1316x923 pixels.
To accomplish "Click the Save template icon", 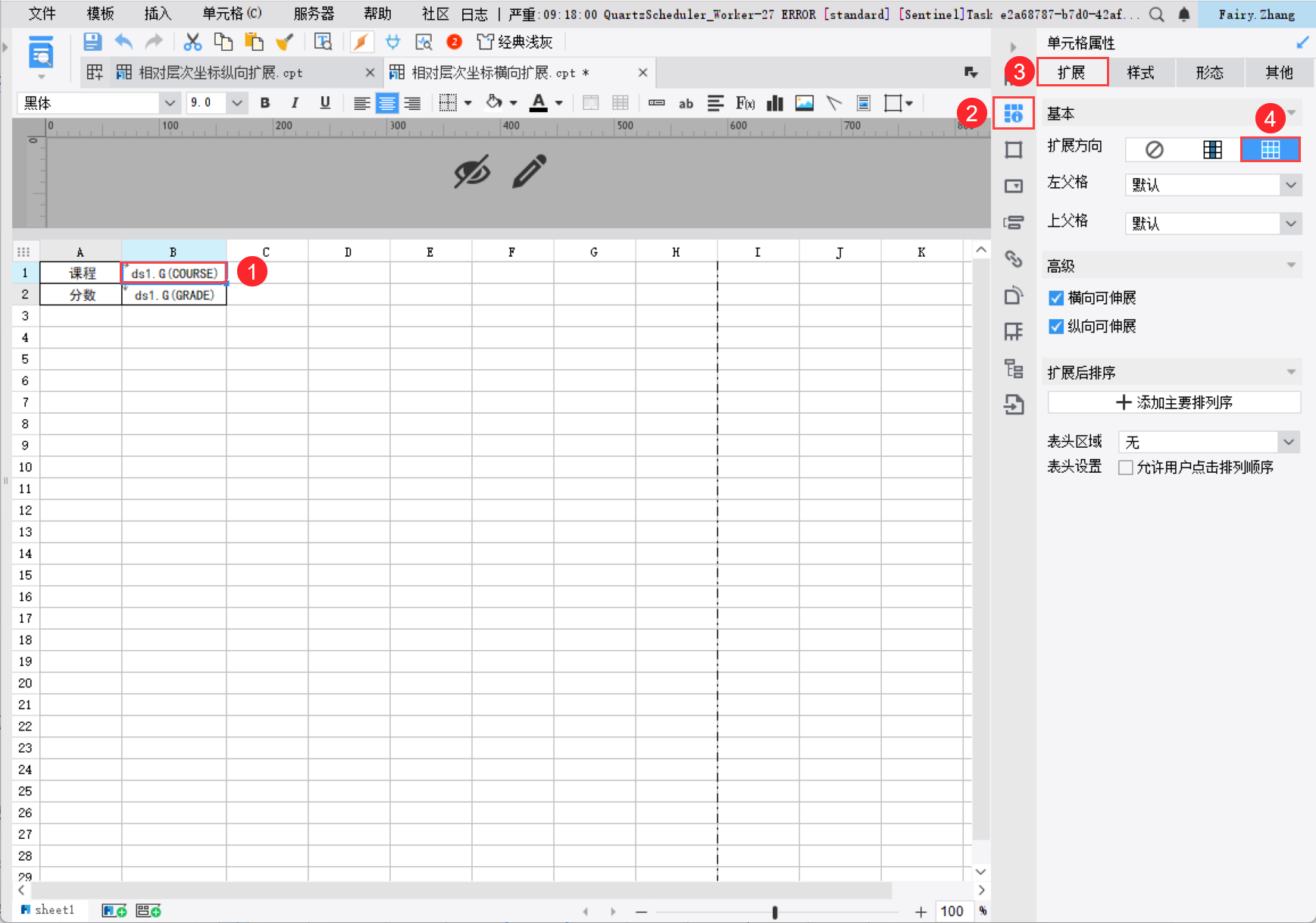I will pos(92,42).
